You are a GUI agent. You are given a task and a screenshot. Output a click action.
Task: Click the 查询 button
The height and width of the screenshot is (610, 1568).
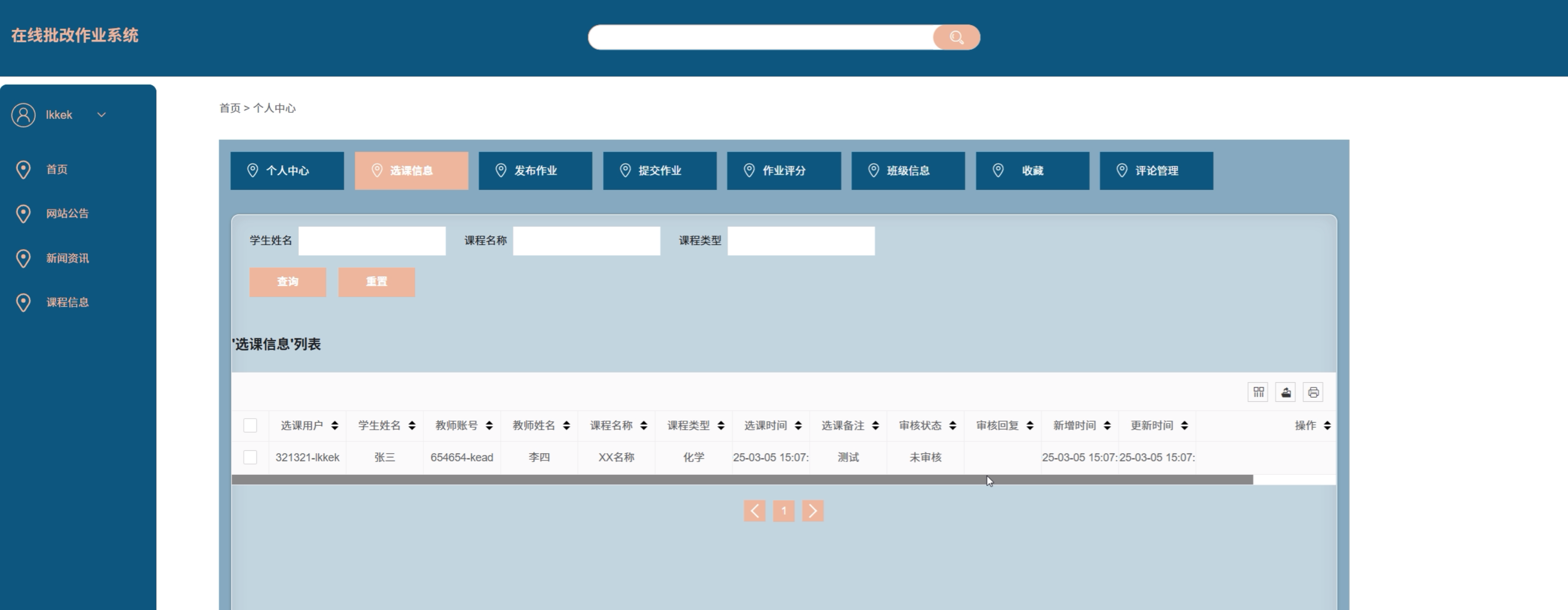tap(288, 282)
